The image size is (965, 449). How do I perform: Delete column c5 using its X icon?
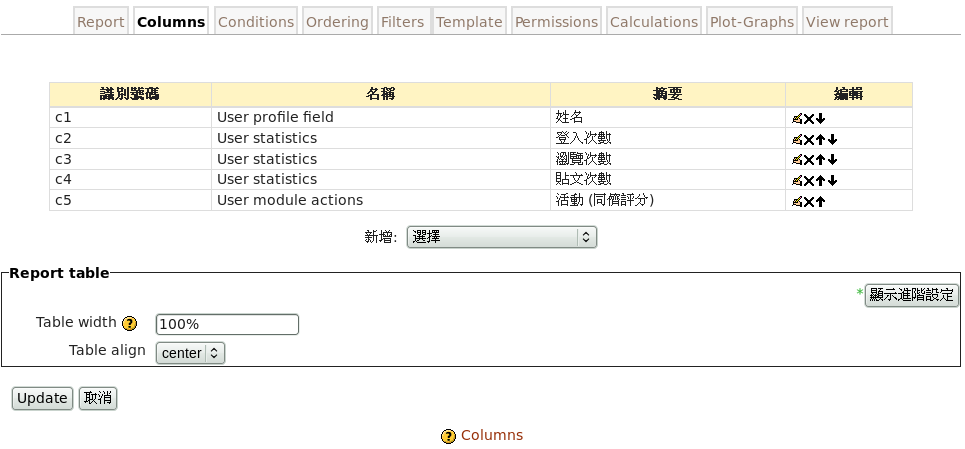tap(809, 202)
